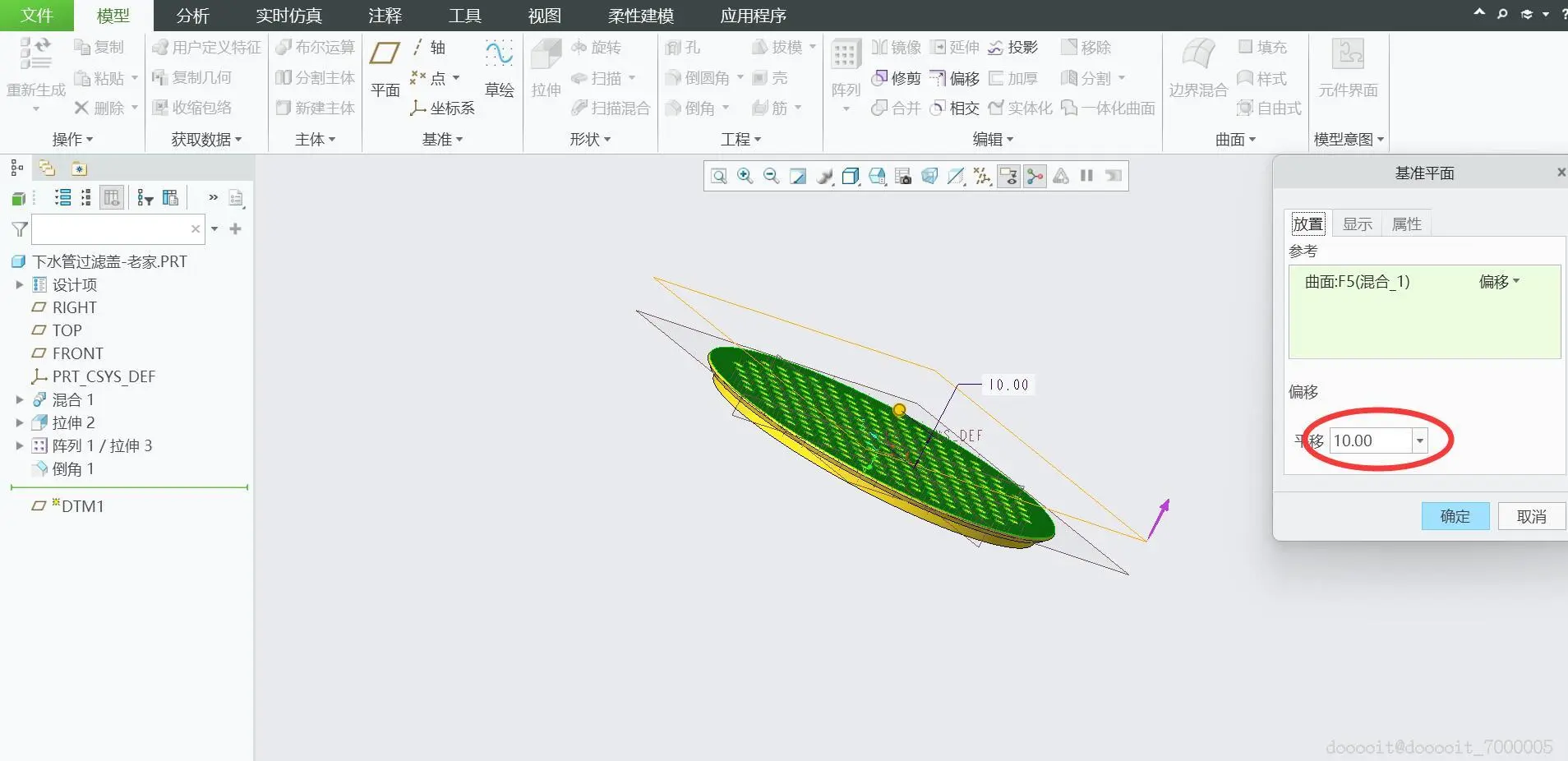The image size is (1568, 761).
Task: Click the collapse all tree nodes icon
Action: 85,197
